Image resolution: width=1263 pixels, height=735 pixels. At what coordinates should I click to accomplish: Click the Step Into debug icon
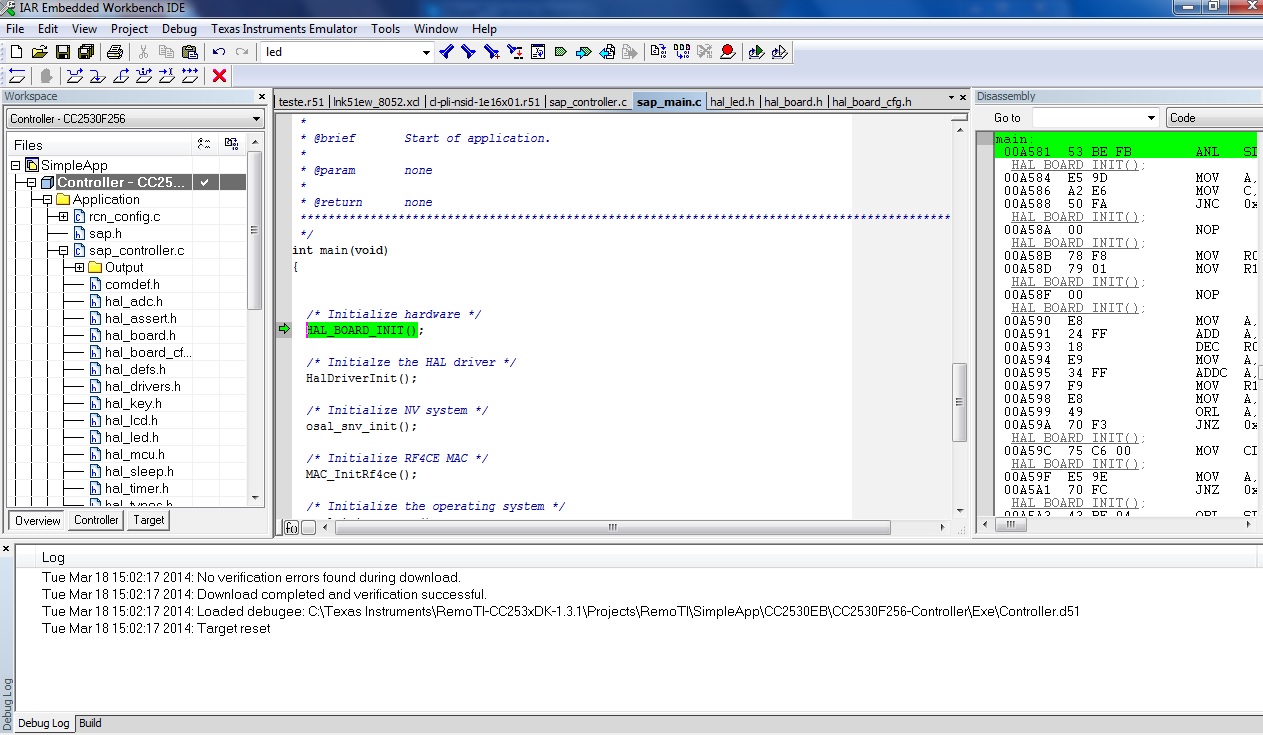pos(97,76)
